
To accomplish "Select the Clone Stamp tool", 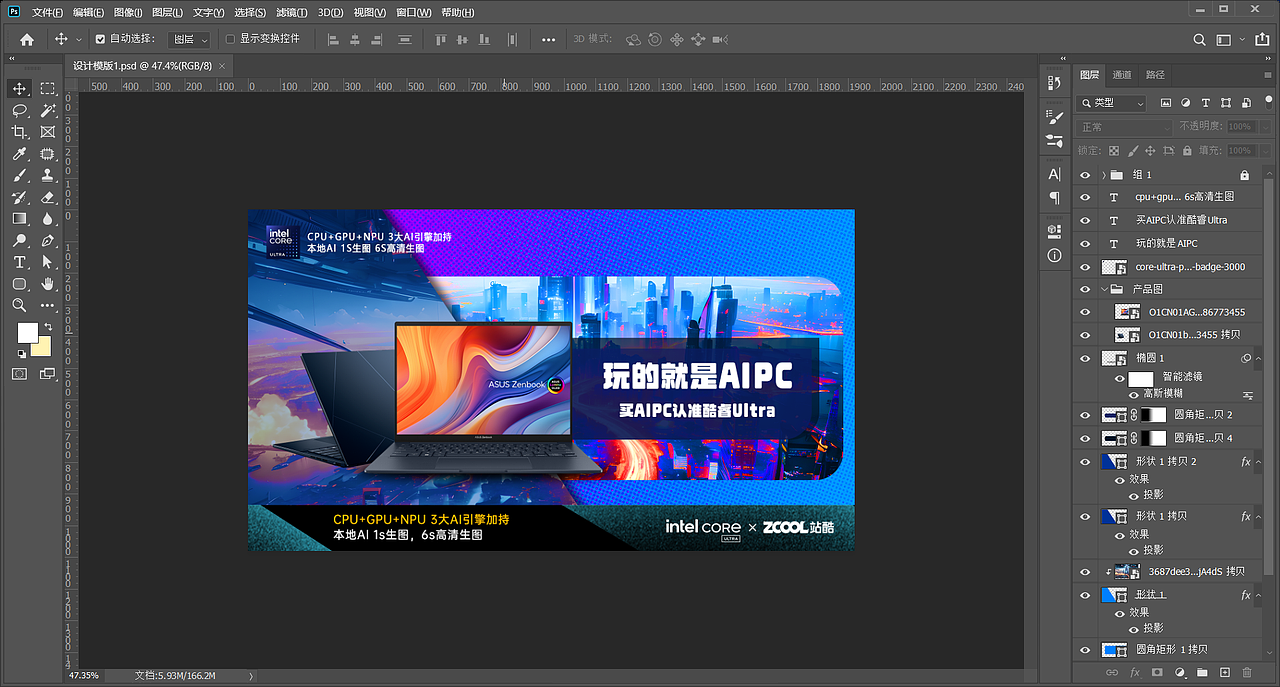I will coord(47,175).
